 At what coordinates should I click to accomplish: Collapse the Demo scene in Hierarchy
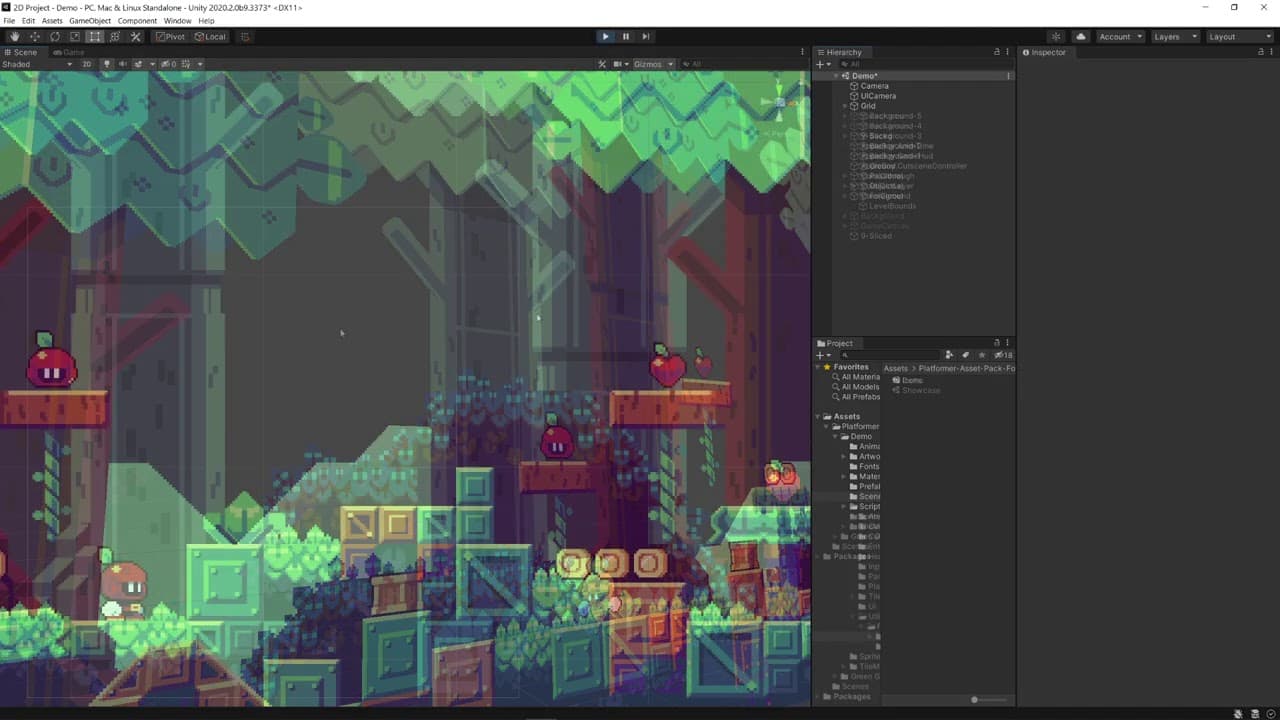coord(837,76)
